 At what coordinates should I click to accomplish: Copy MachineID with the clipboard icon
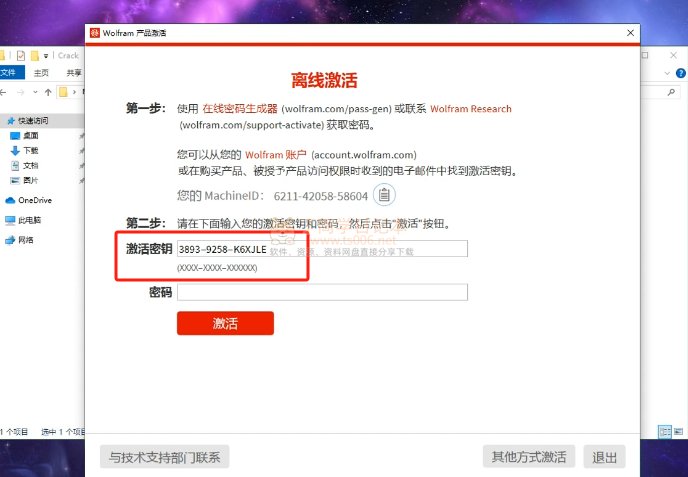click(384, 194)
